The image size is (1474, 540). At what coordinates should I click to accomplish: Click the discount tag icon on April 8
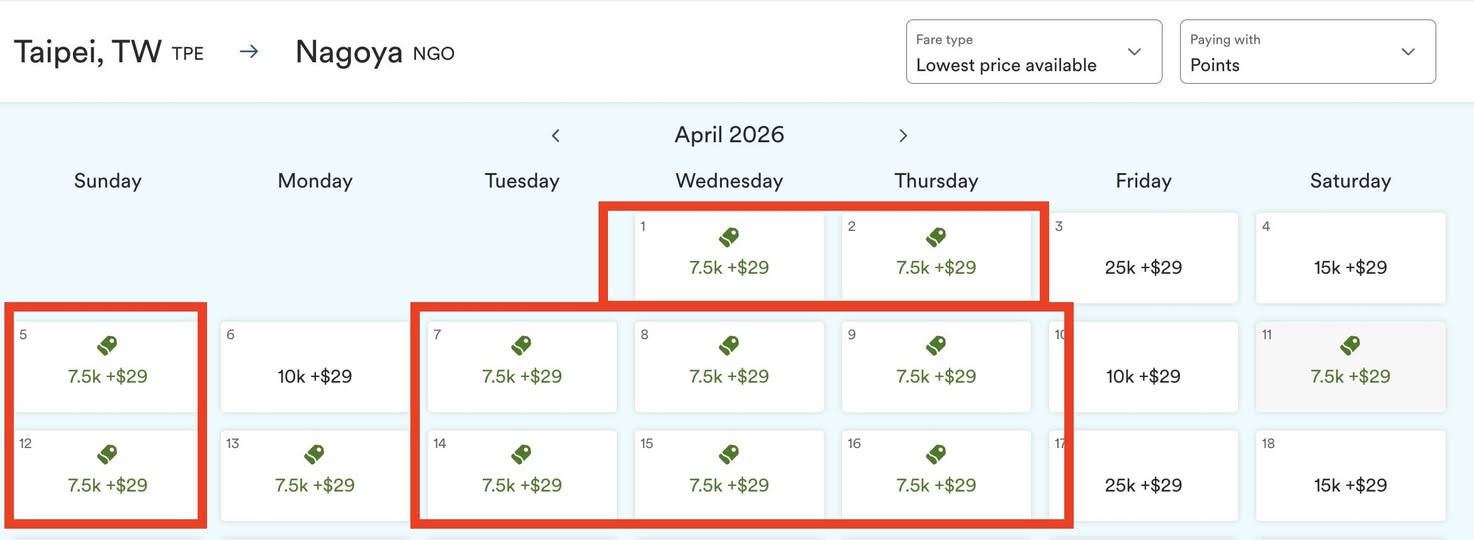[x=729, y=346]
